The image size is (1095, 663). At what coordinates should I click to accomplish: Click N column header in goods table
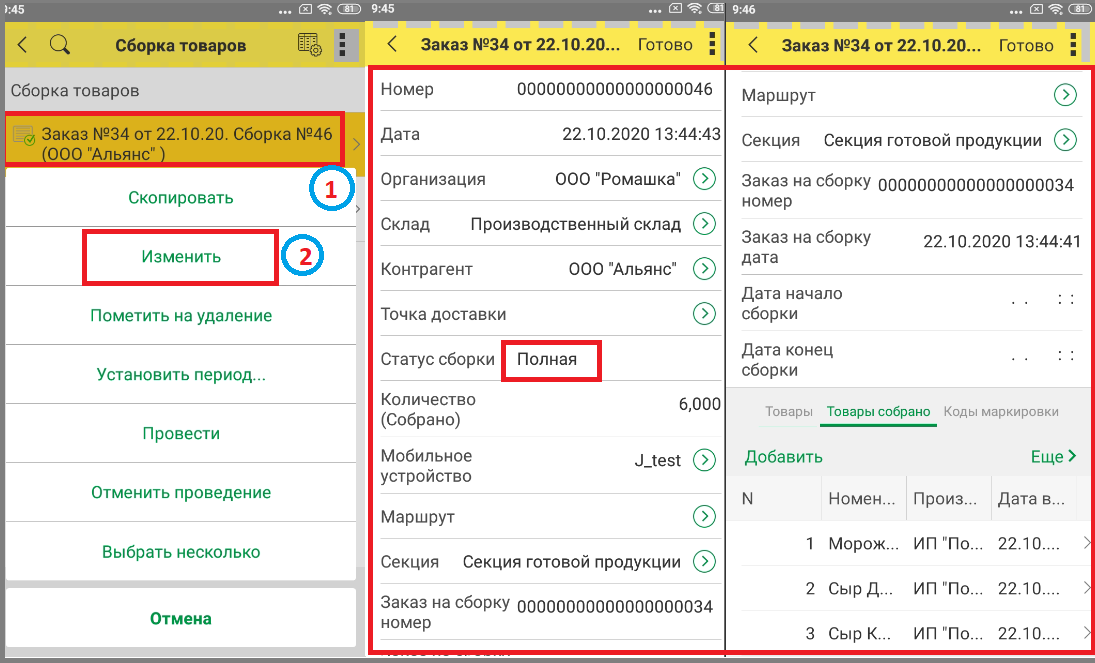775,499
